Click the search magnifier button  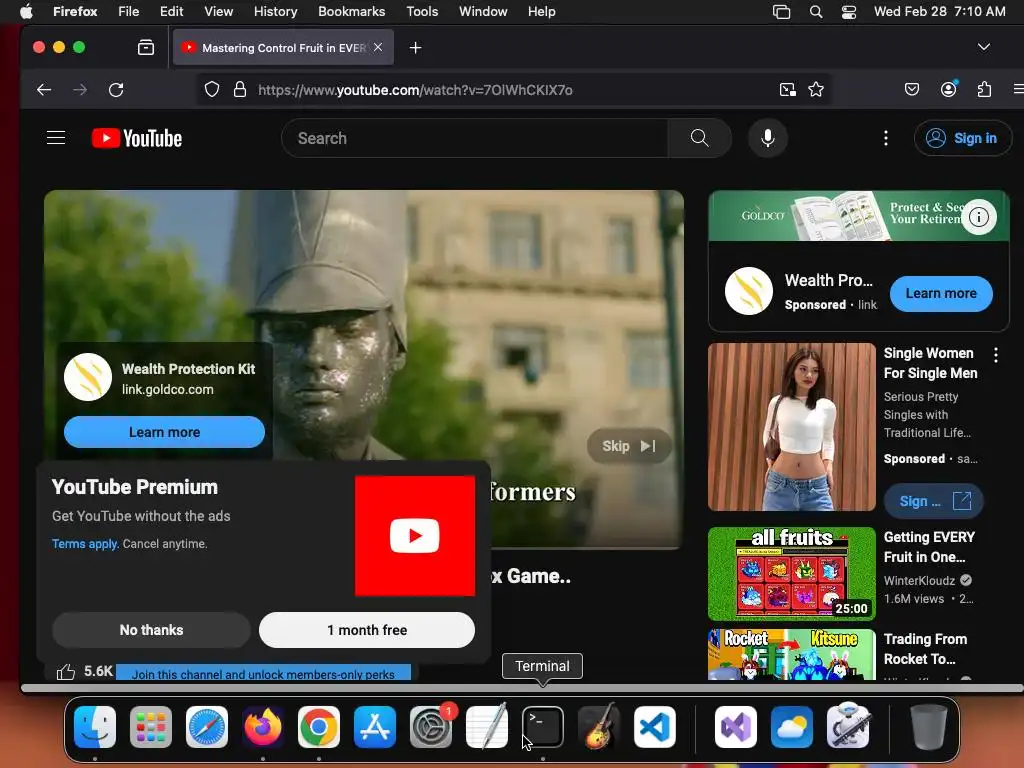point(699,138)
